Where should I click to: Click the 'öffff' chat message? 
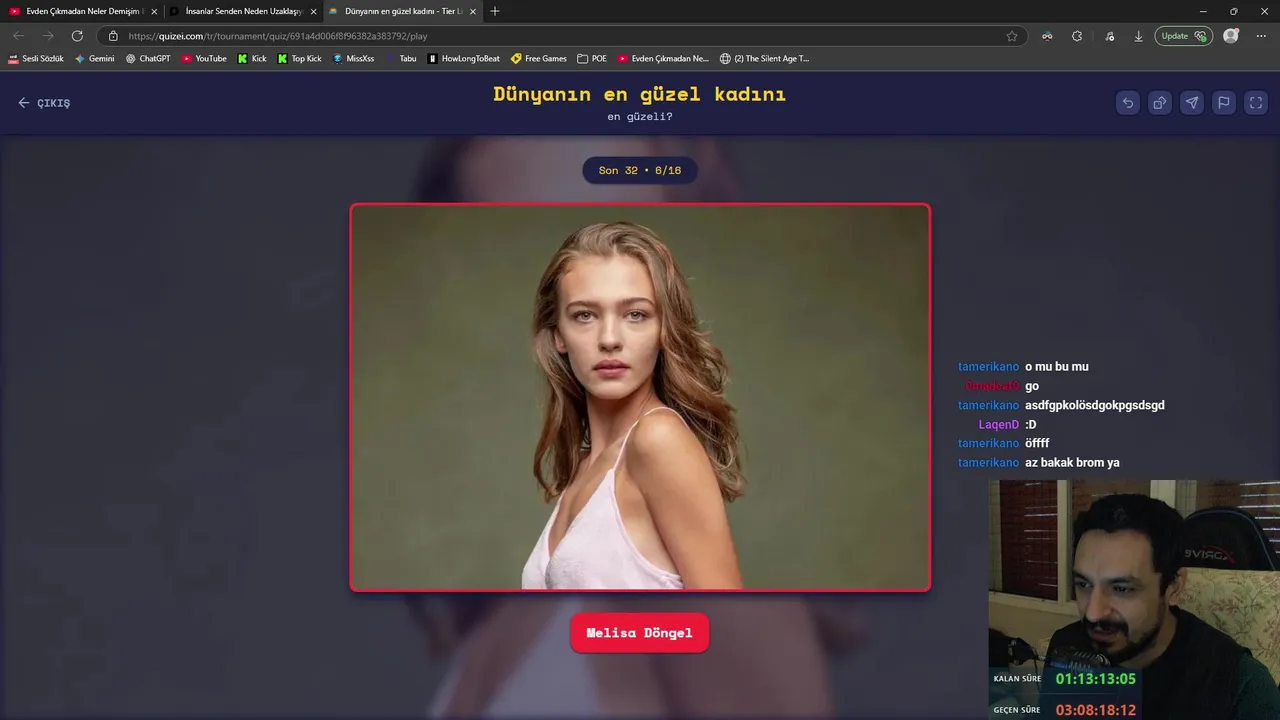(x=1037, y=443)
